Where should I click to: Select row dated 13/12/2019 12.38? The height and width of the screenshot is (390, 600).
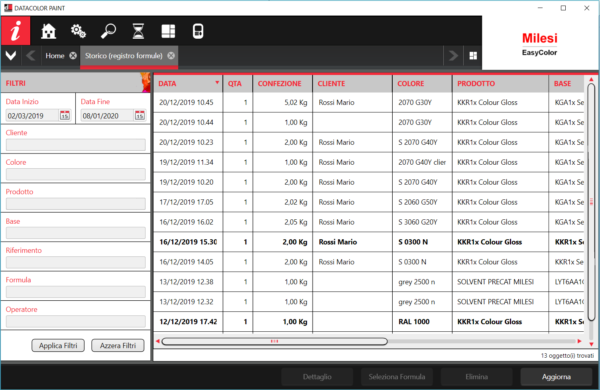(369, 282)
